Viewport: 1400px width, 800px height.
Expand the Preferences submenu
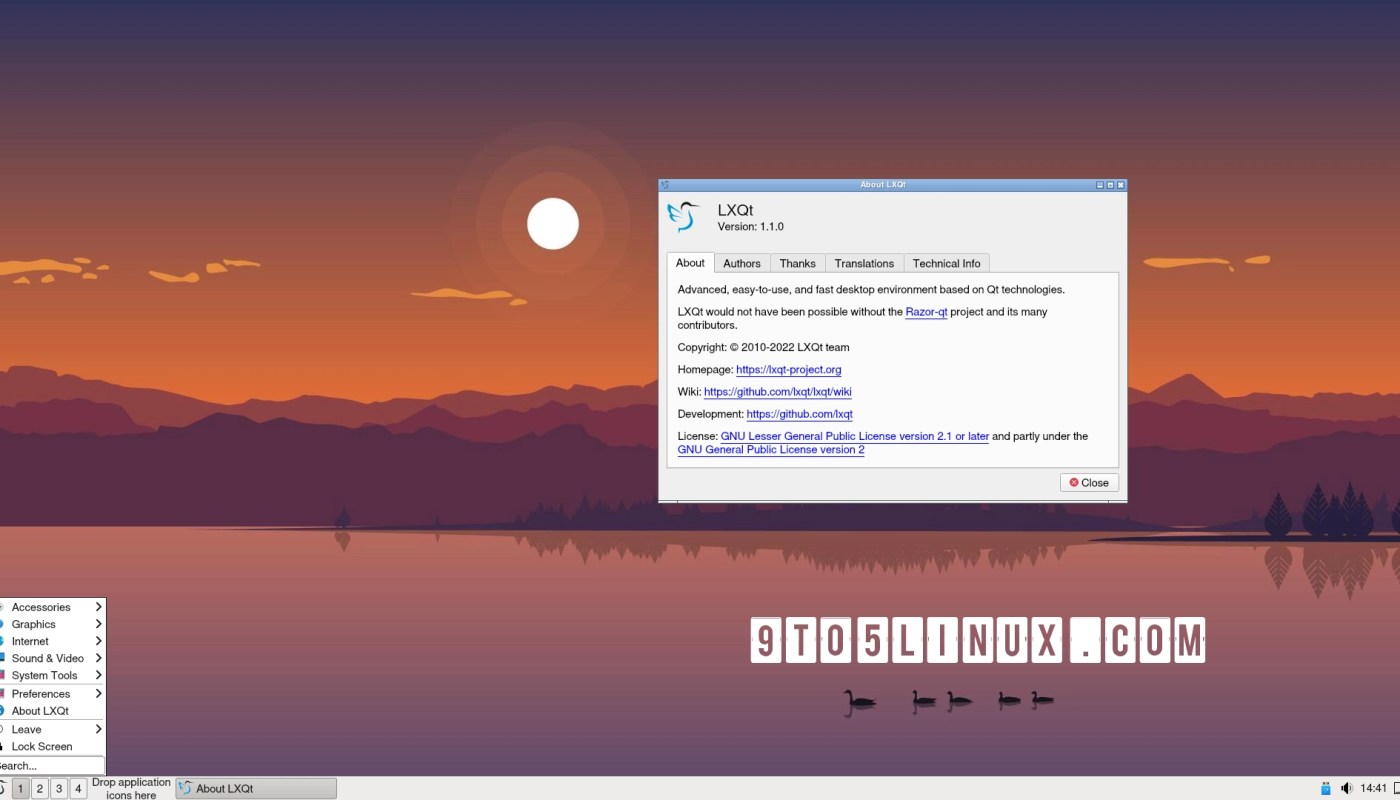[52, 693]
